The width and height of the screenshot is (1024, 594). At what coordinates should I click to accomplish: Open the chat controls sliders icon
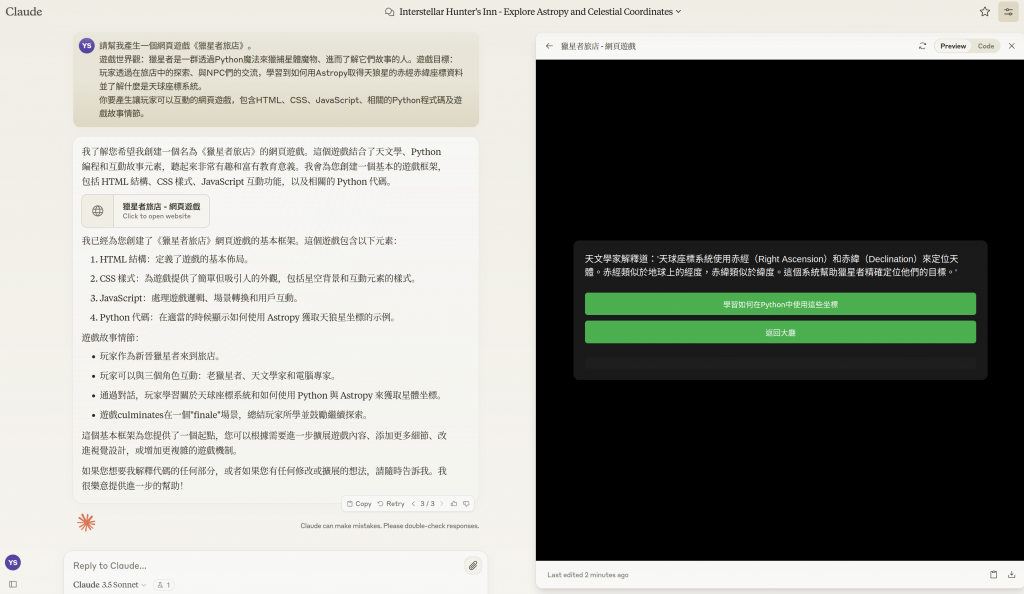coord(1008,12)
